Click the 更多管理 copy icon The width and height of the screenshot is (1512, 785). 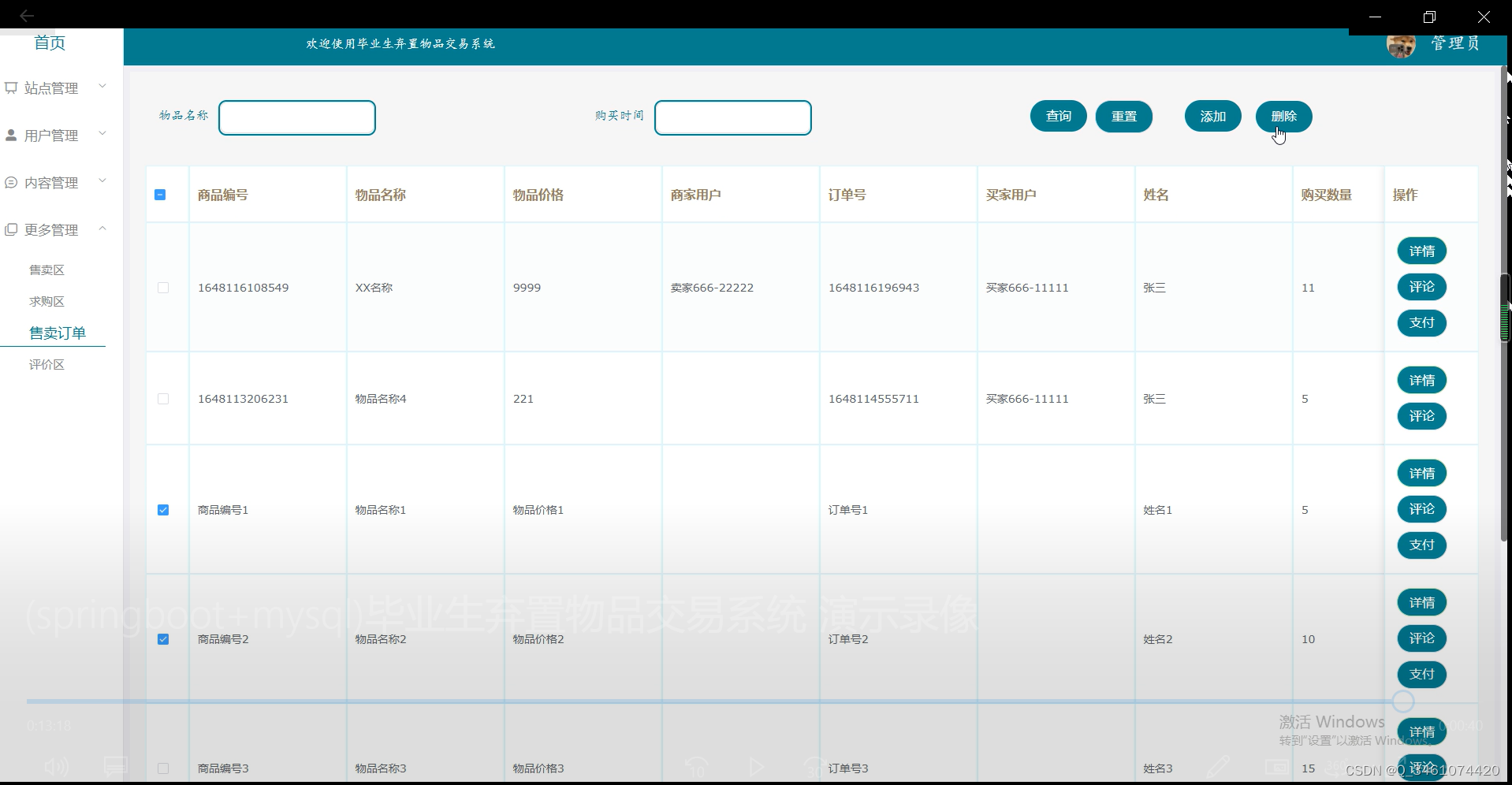[x=11, y=229]
